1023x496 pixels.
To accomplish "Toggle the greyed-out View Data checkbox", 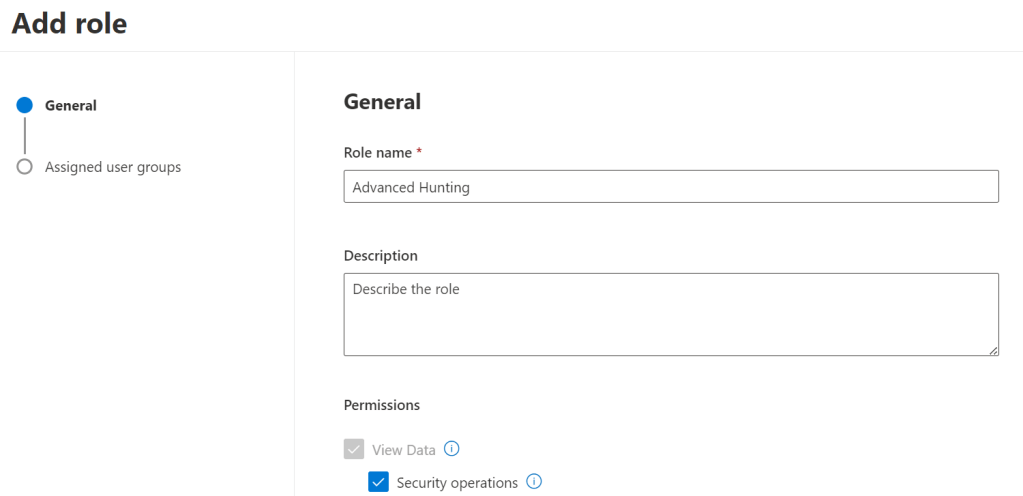I will coord(354,449).
